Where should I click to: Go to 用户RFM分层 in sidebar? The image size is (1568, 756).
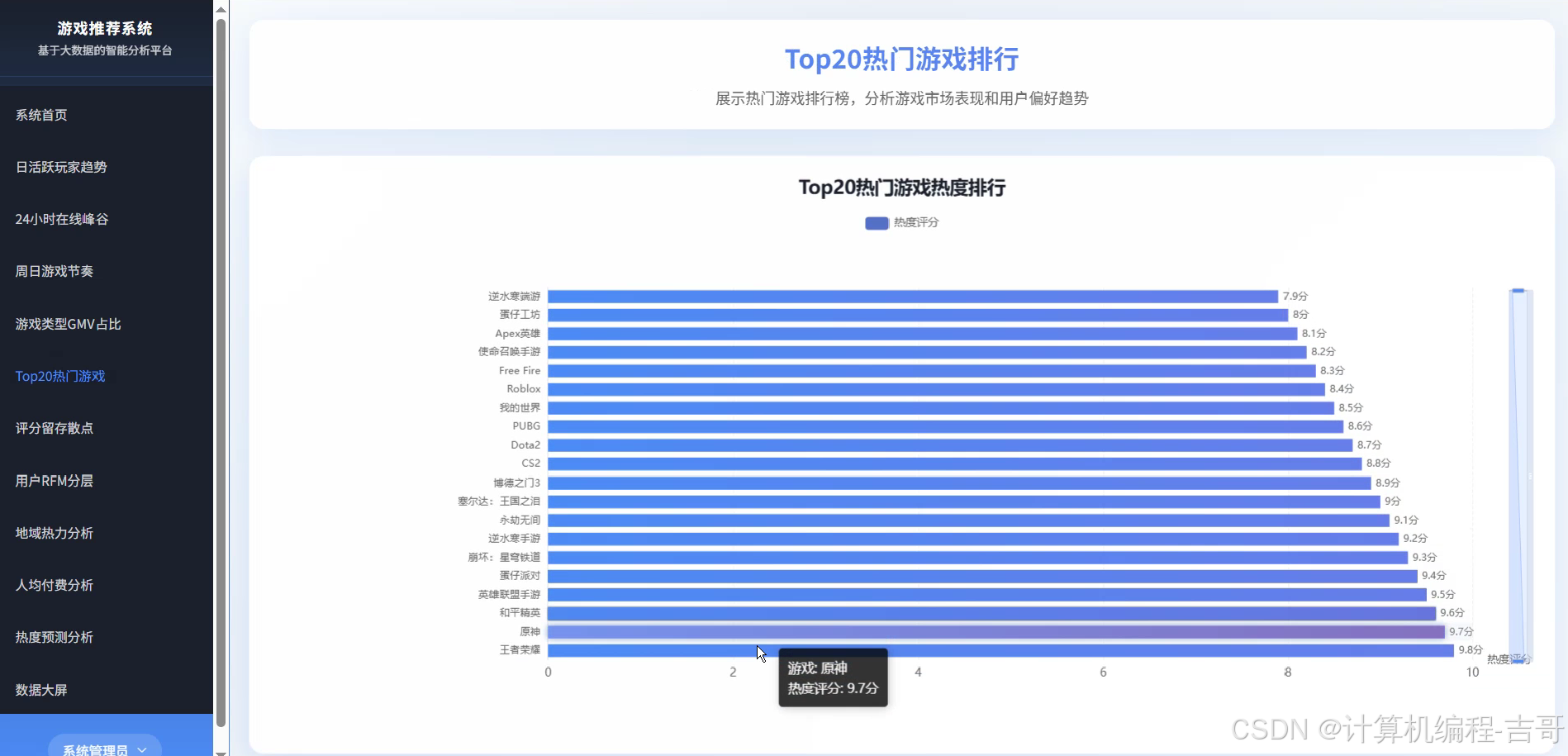[x=55, y=480]
